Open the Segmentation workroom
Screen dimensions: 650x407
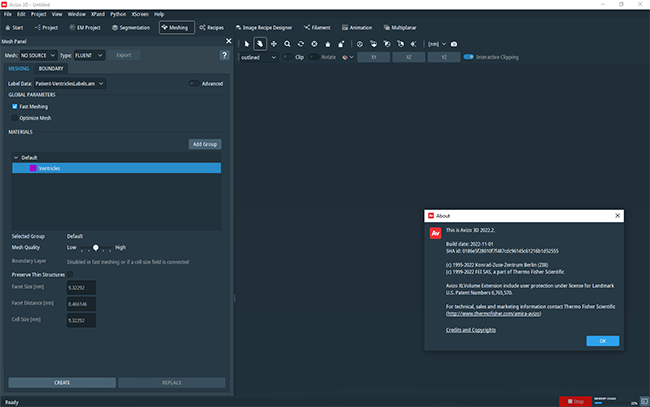tap(131, 28)
